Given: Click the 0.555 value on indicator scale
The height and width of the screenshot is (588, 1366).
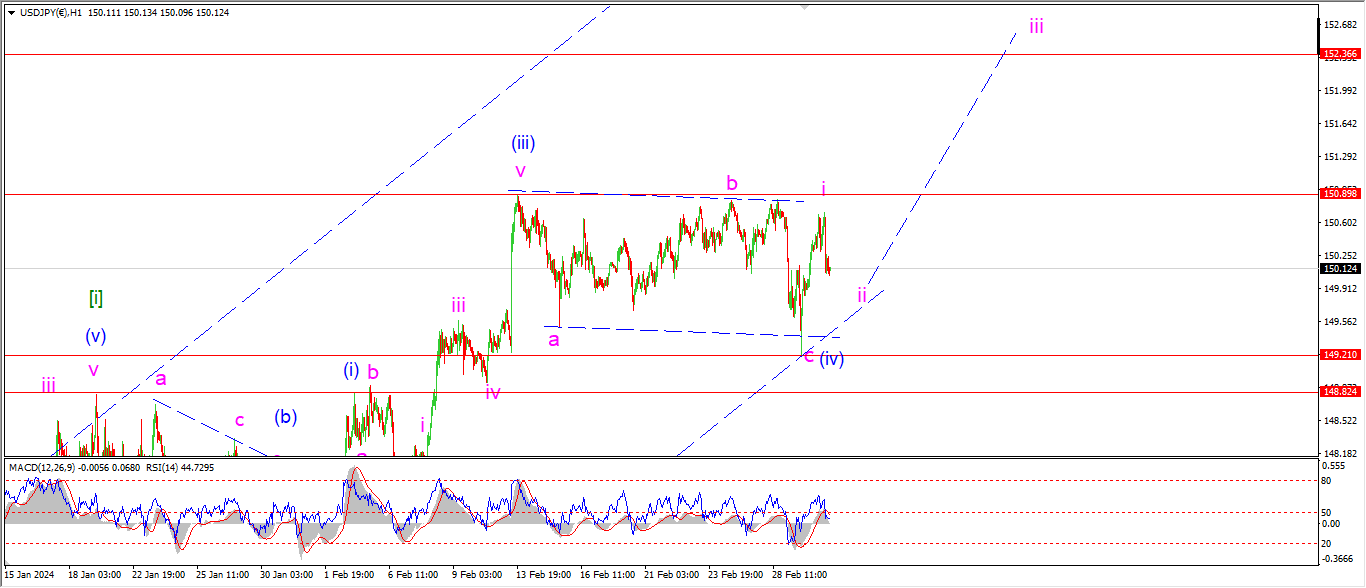Looking at the screenshot, I should (1332, 468).
